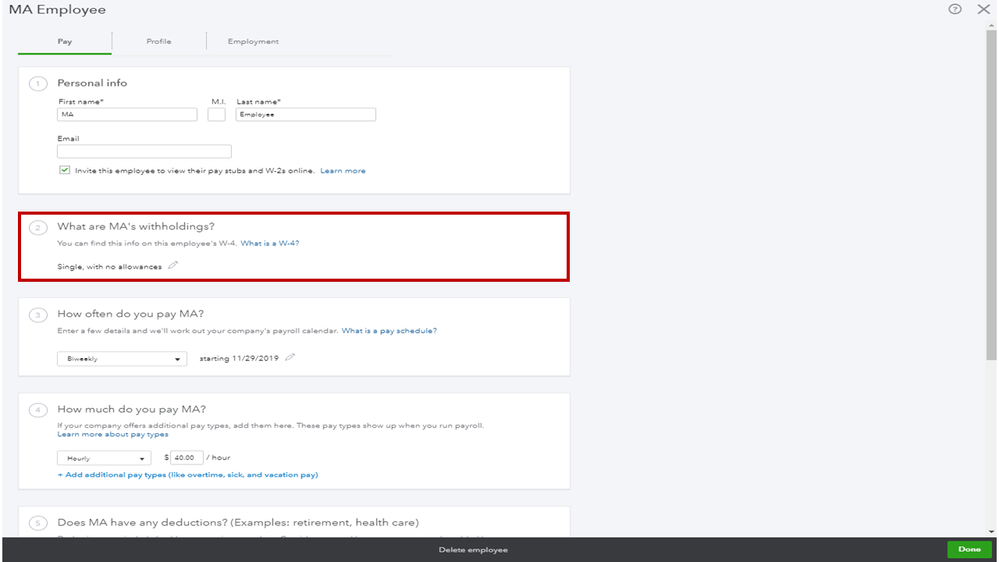Image resolution: width=999 pixels, height=562 pixels.
Task: Click 'starting 11/29/2019' text
Action: 239,359
